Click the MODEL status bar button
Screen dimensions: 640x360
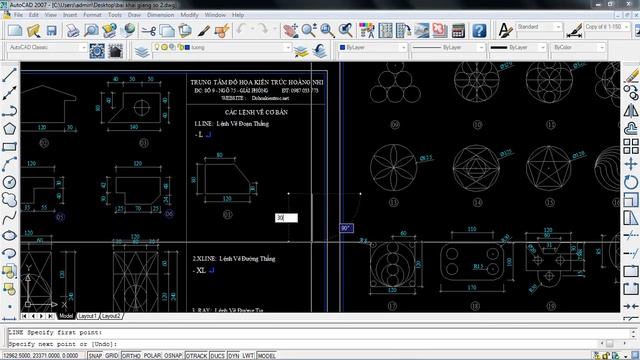[x=266, y=356]
